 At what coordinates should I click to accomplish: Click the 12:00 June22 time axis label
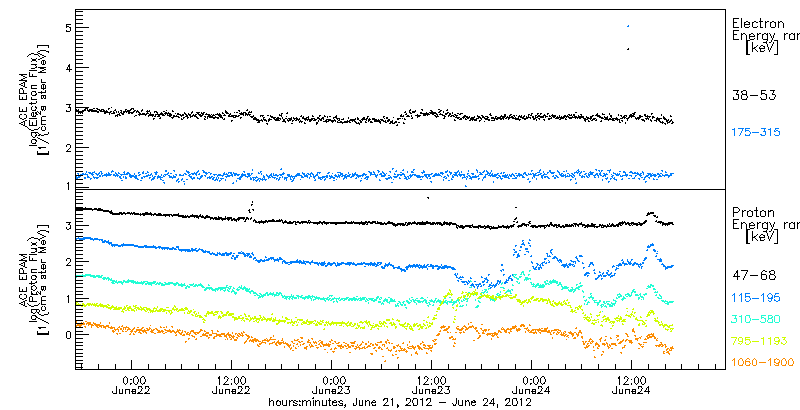[x=232, y=385]
